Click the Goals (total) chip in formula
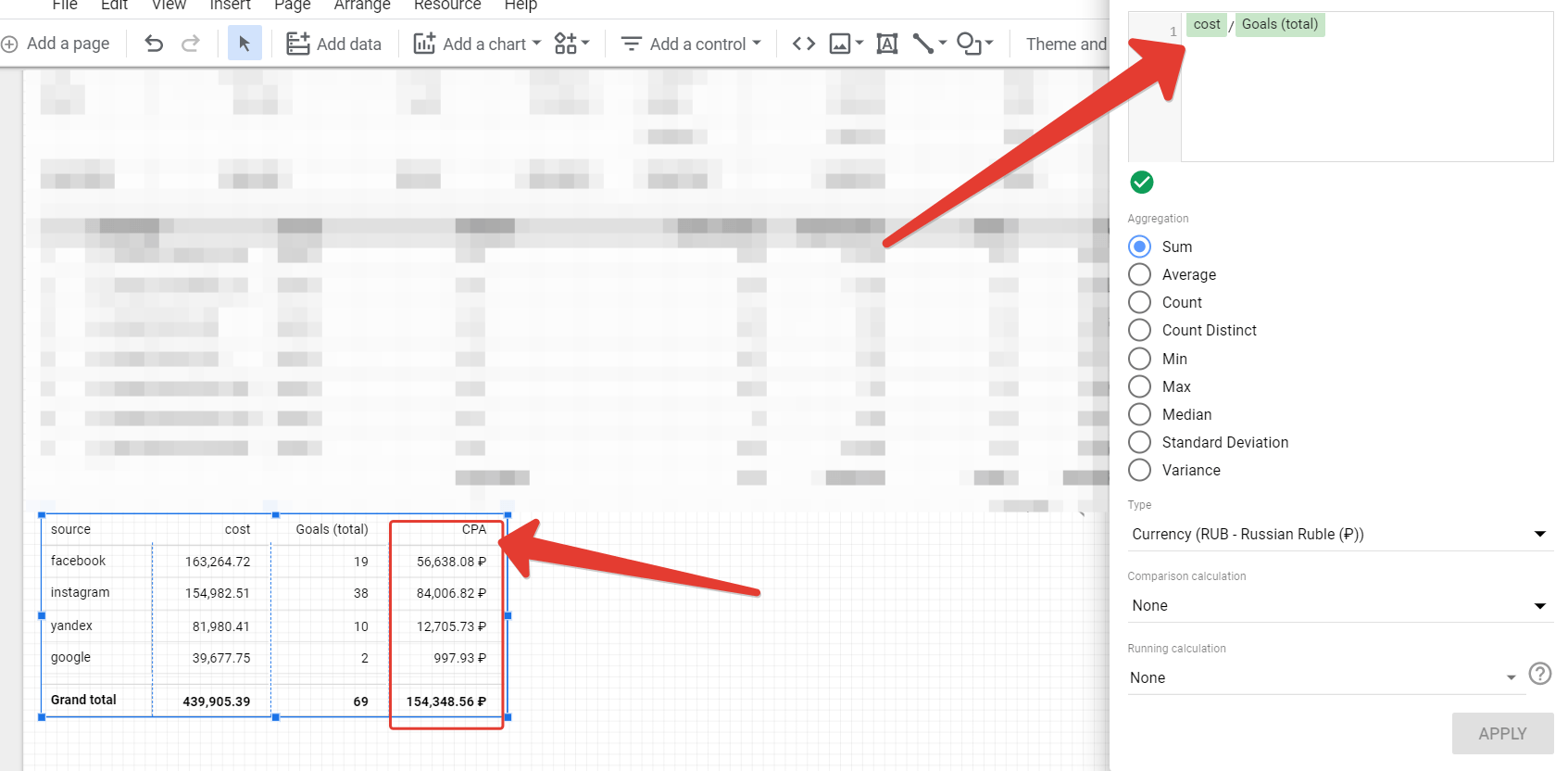Viewport: 1568px width, 771px height. click(x=1280, y=24)
